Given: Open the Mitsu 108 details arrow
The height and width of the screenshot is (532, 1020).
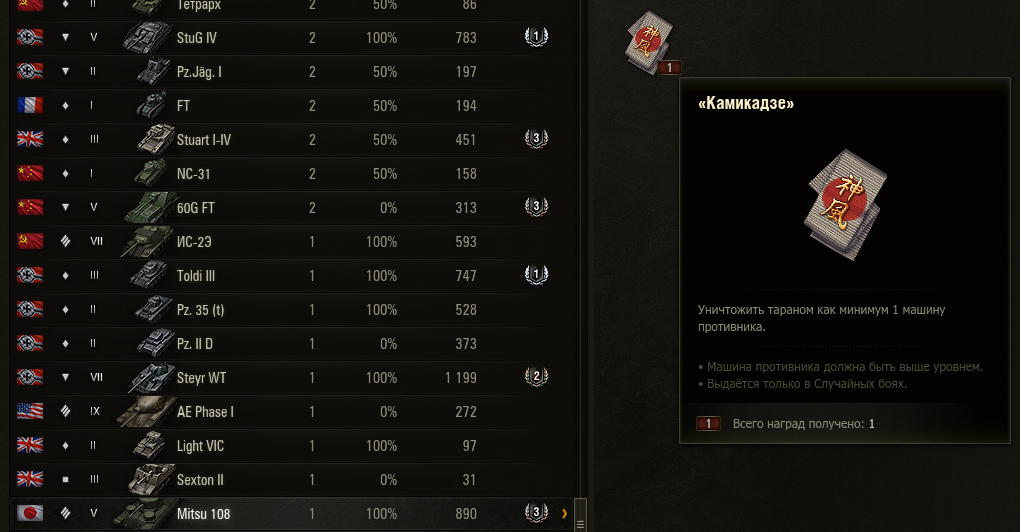Looking at the screenshot, I should click(x=564, y=514).
